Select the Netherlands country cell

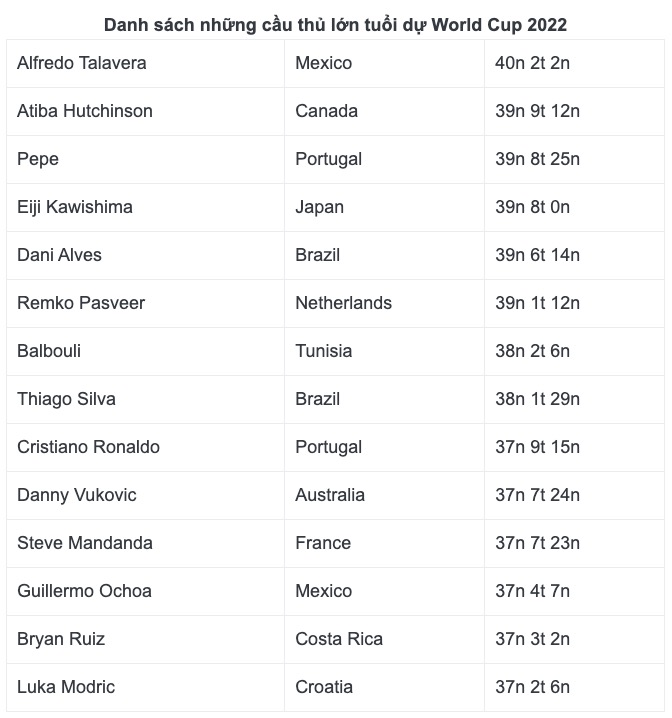[343, 303]
